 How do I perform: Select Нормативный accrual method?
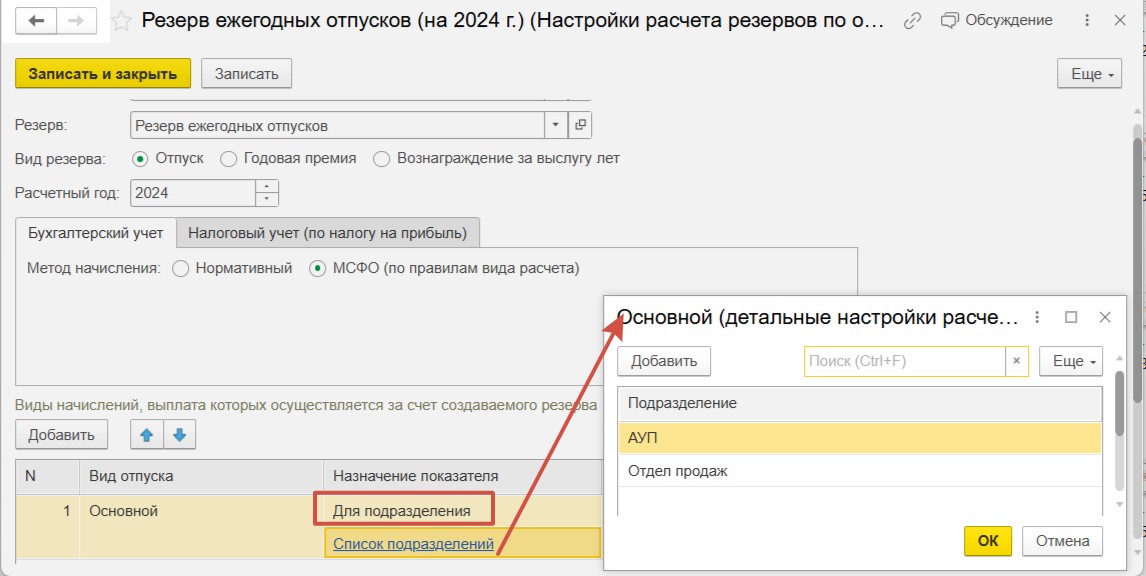(x=180, y=268)
